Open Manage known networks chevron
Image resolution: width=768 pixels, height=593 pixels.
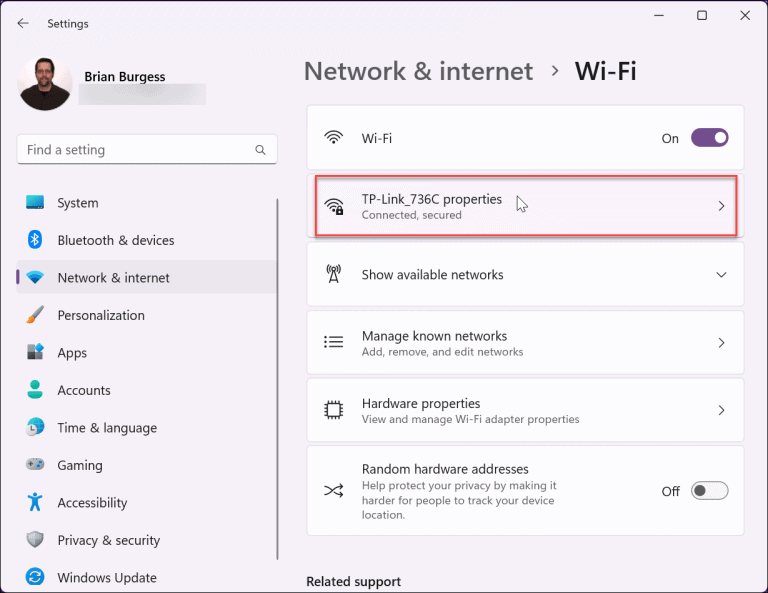(x=721, y=343)
